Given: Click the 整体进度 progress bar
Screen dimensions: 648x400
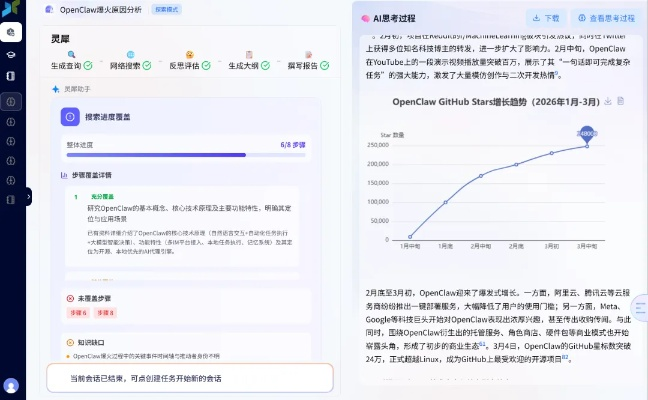Looking at the screenshot, I should (186, 155).
